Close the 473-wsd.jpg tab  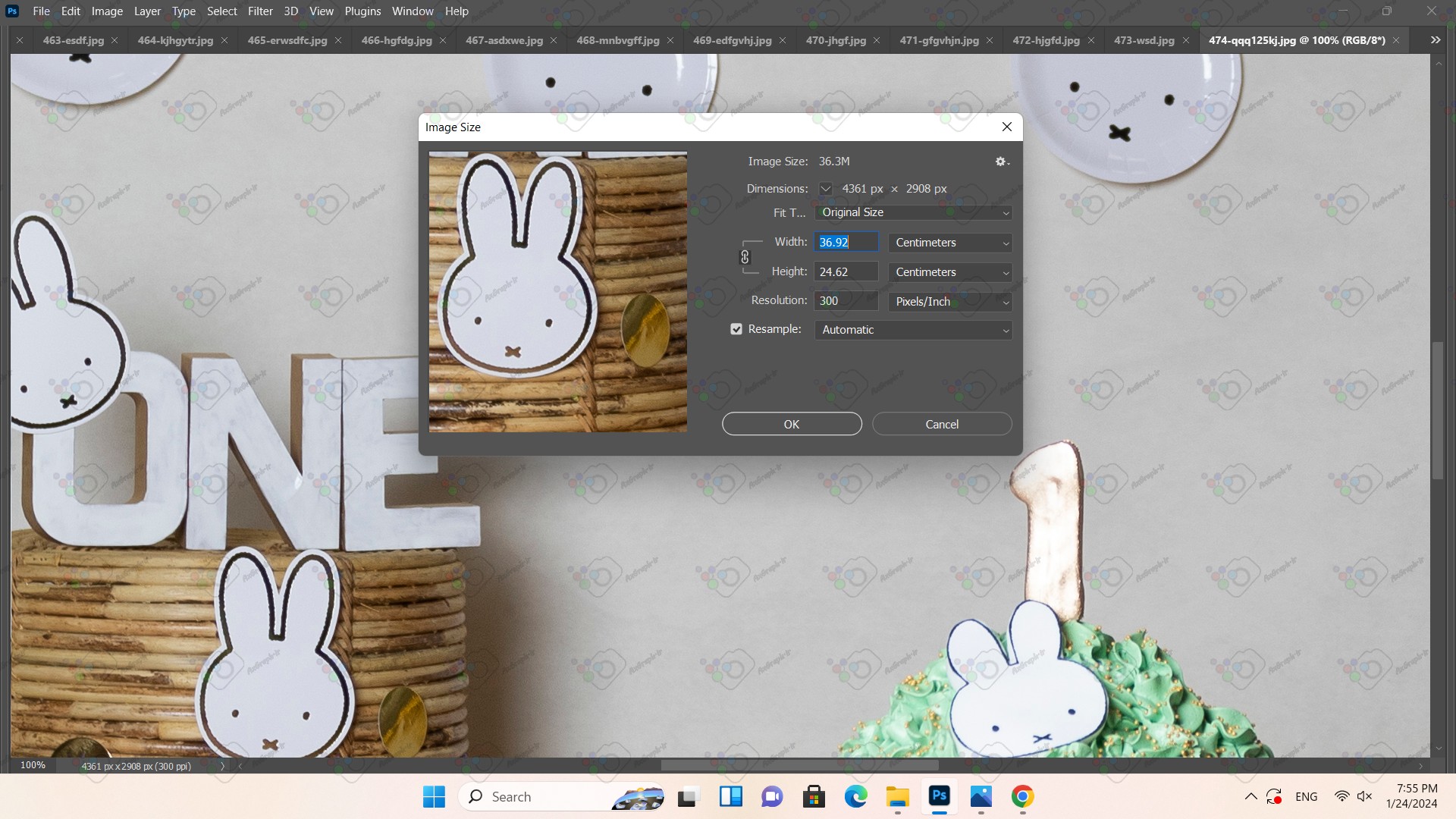click(1186, 40)
